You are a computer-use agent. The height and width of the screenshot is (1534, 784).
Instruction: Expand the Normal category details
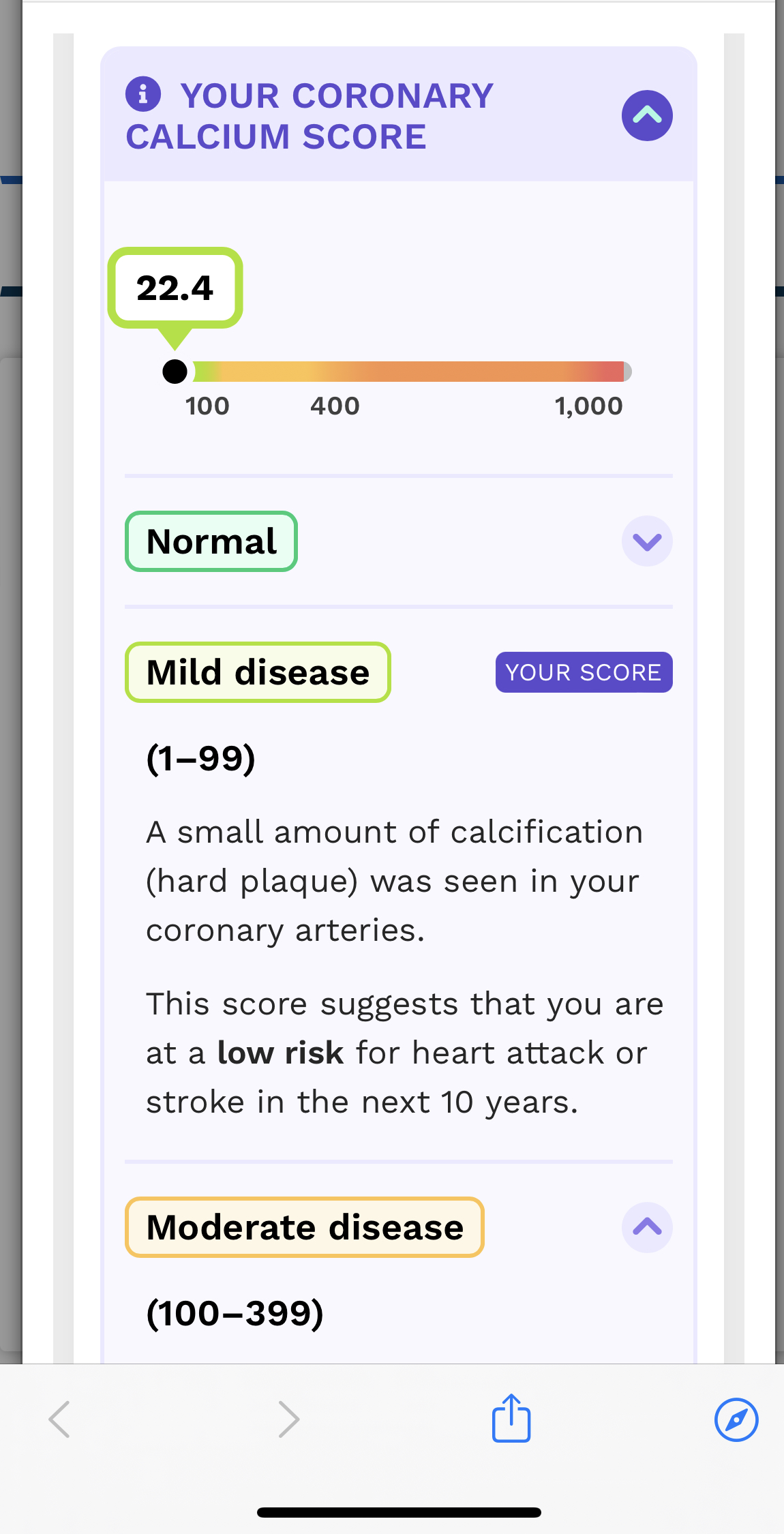coord(647,541)
